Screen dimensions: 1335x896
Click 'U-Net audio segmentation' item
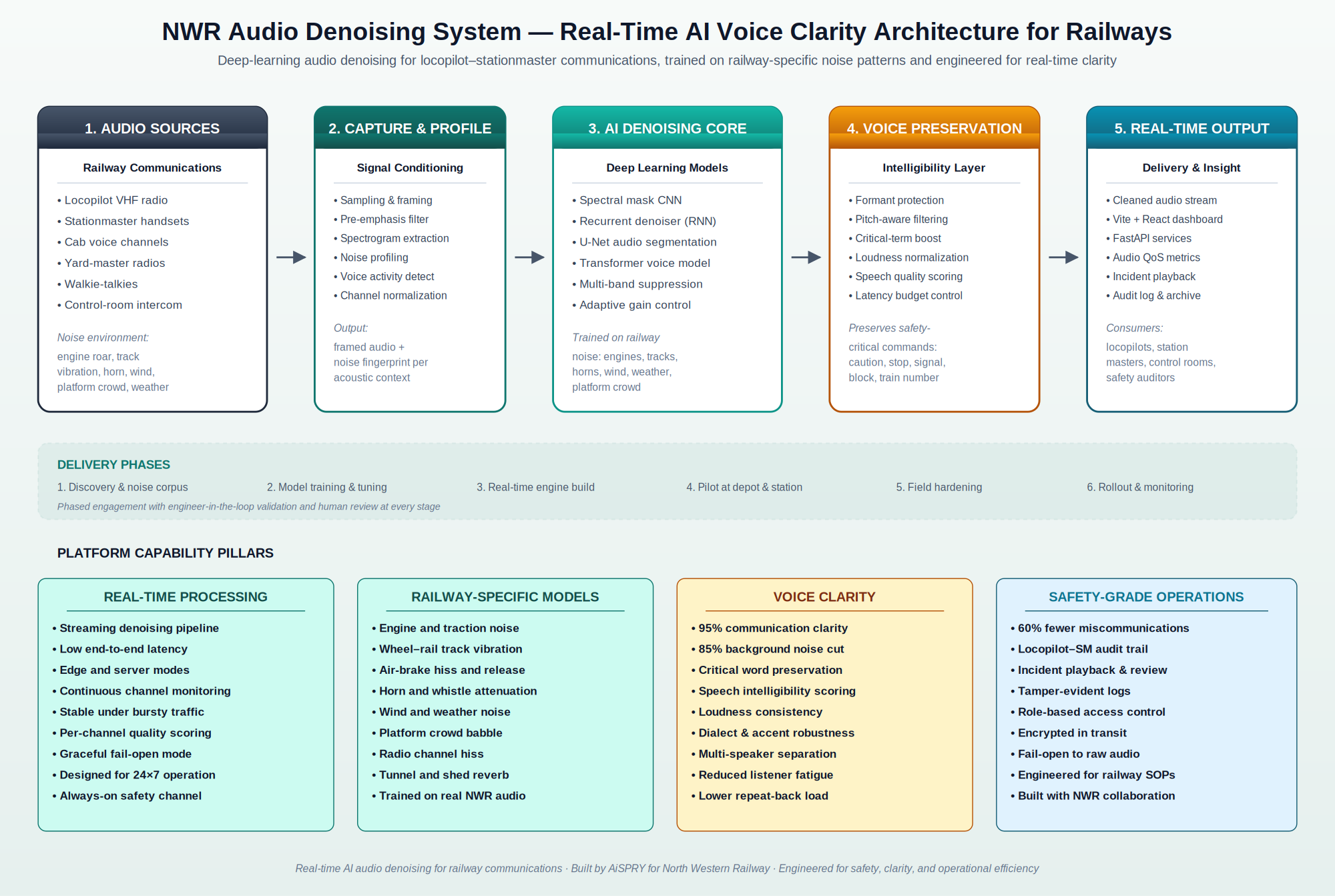[x=644, y=242]
